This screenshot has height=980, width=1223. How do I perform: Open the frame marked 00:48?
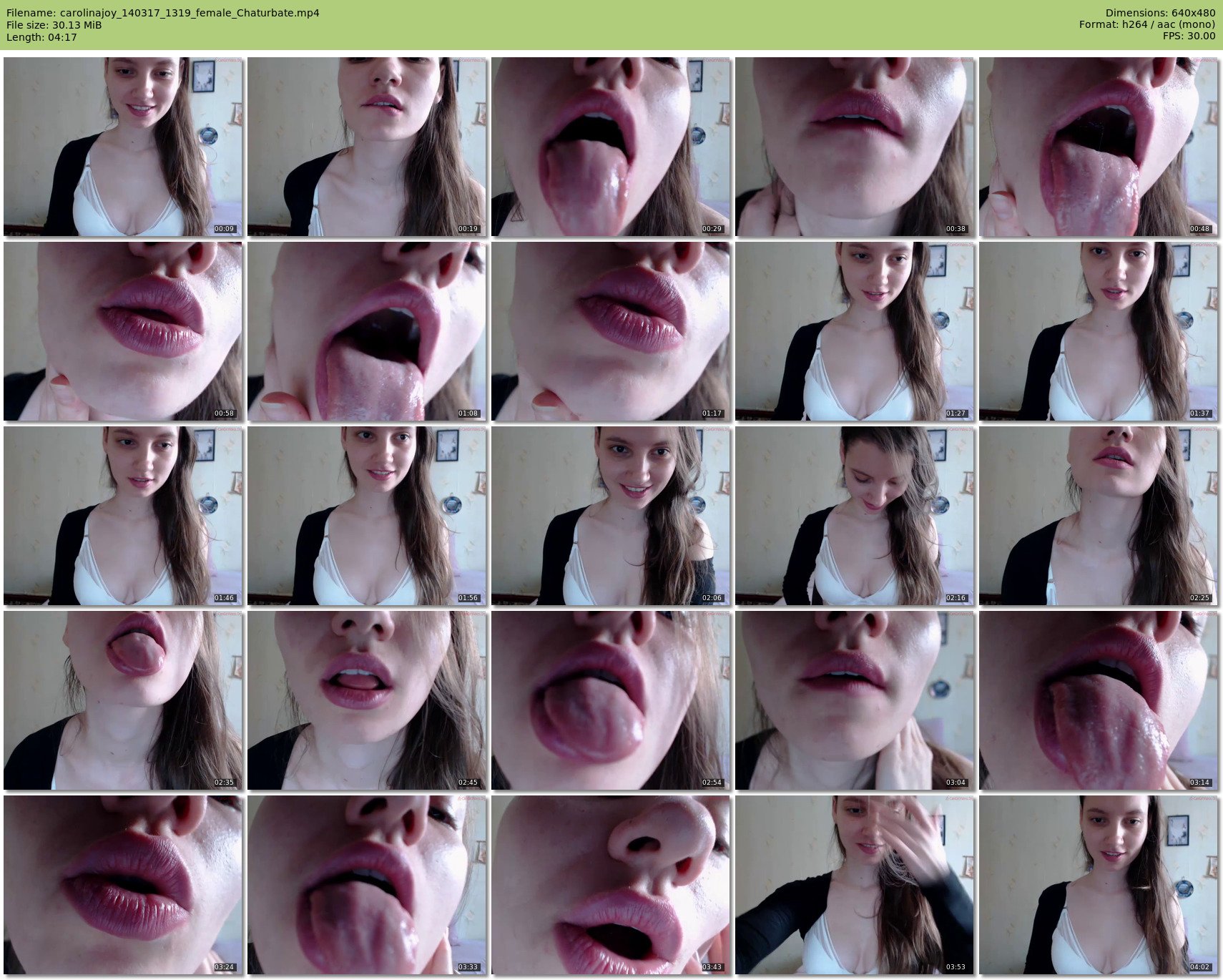(x=1099, y=147)
